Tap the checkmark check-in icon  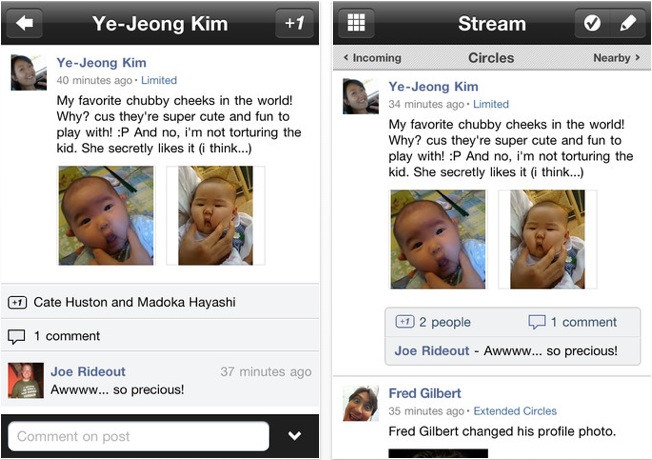592,23
